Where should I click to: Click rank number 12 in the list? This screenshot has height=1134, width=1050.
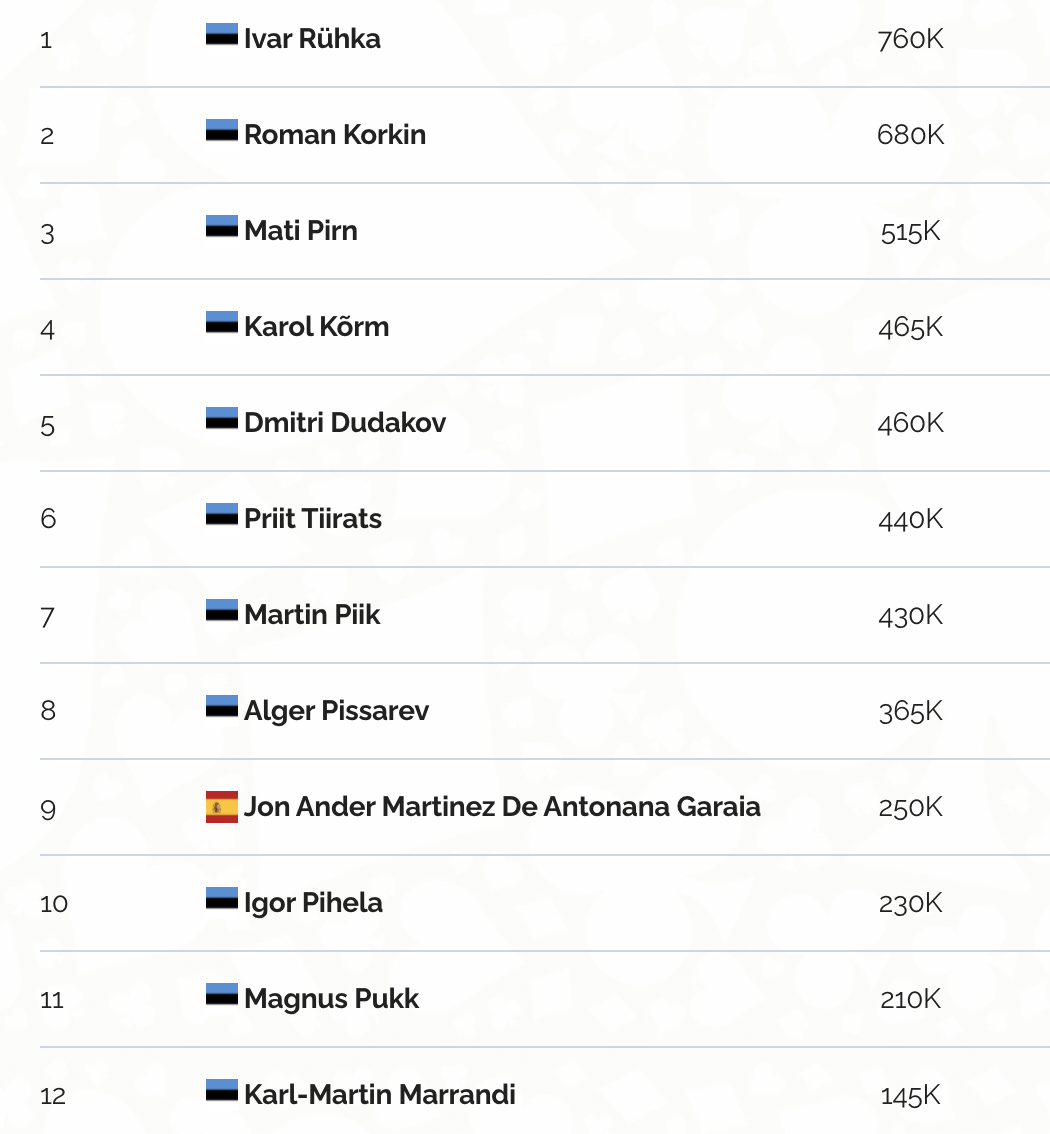point(53,1096)
